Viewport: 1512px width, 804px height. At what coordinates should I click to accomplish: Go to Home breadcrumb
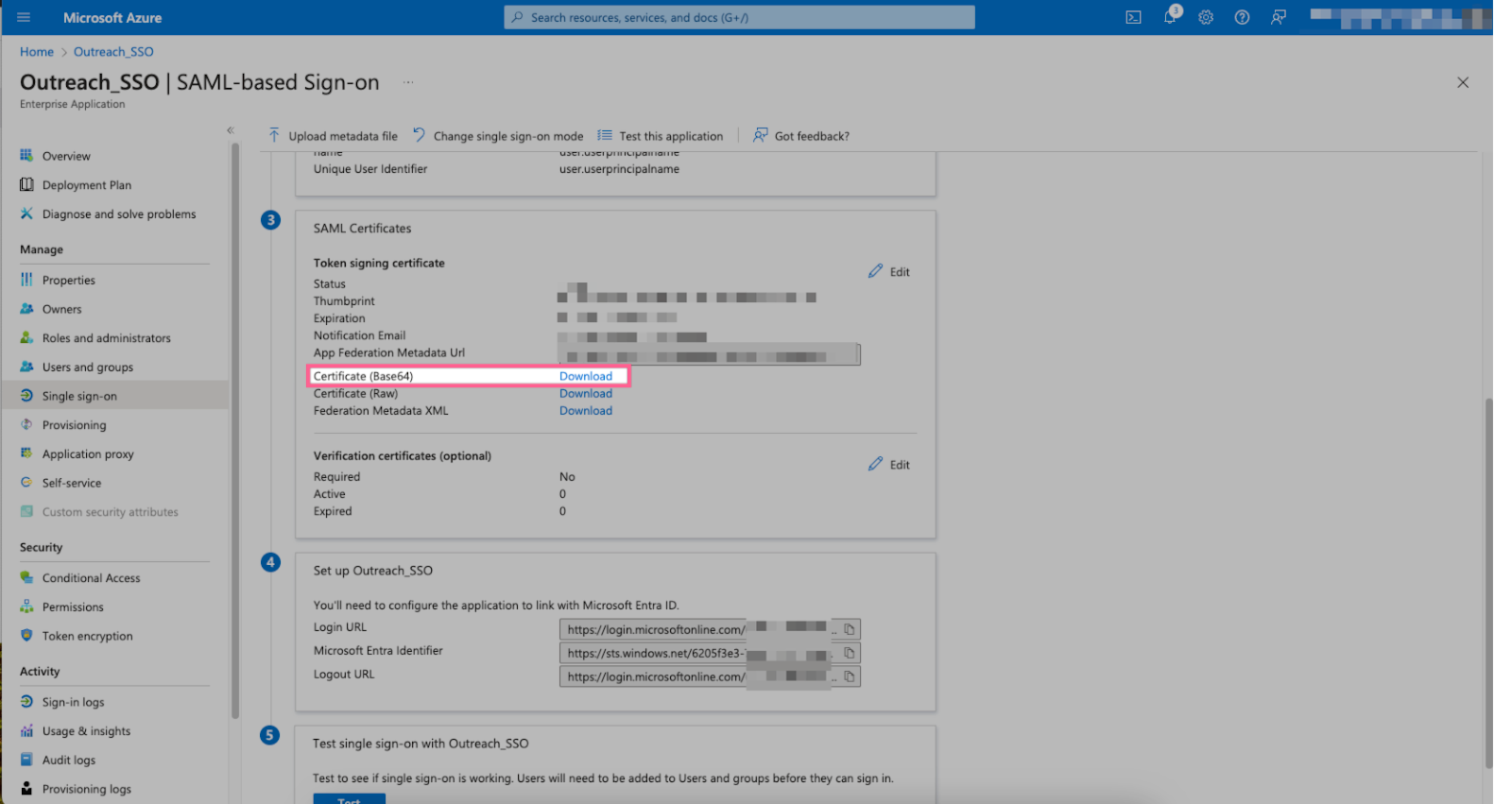point(37,52)
